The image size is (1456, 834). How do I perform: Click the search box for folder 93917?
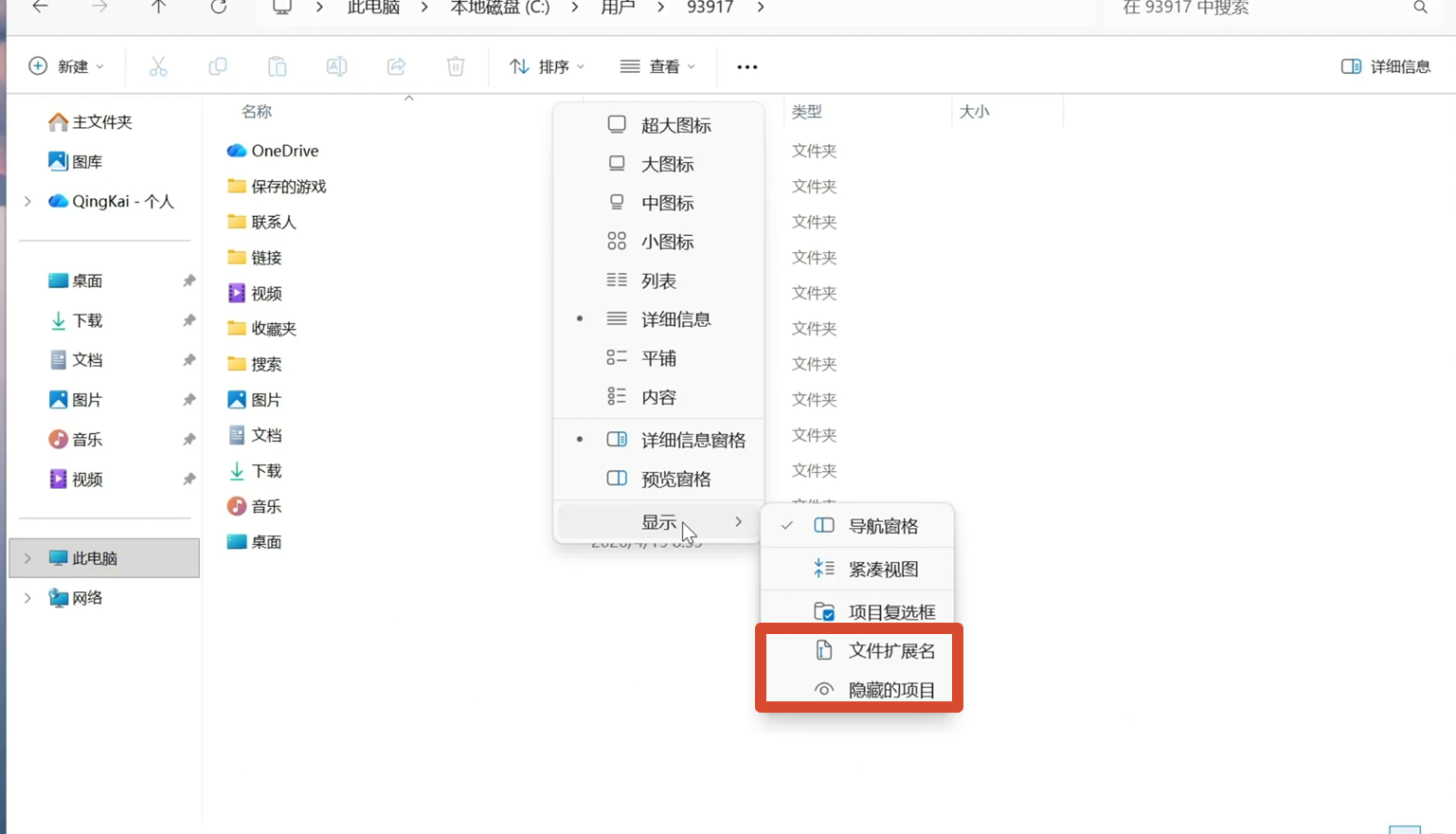coord(1260,9)
